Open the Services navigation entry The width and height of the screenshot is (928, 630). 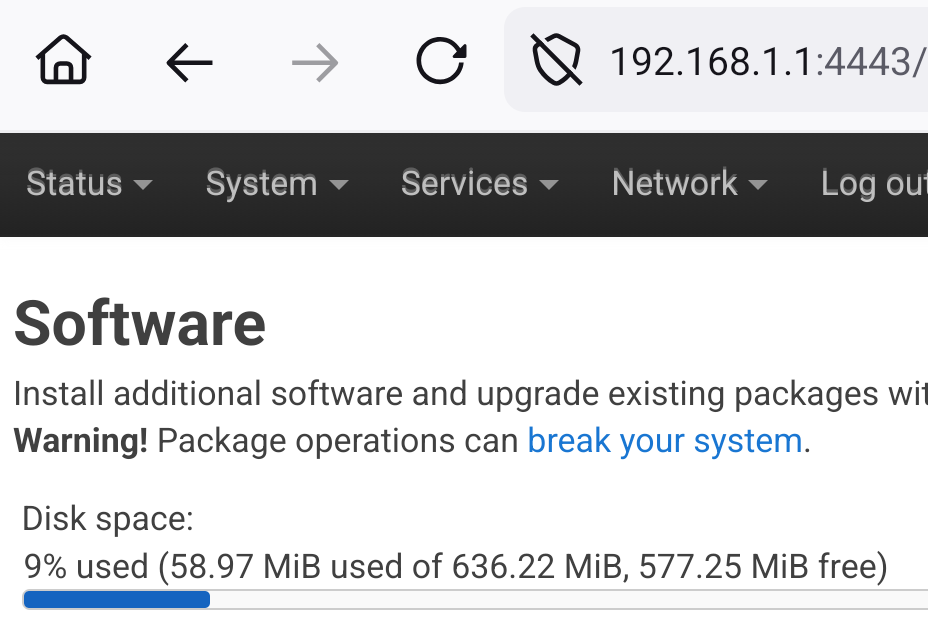(x=464, y=184)
